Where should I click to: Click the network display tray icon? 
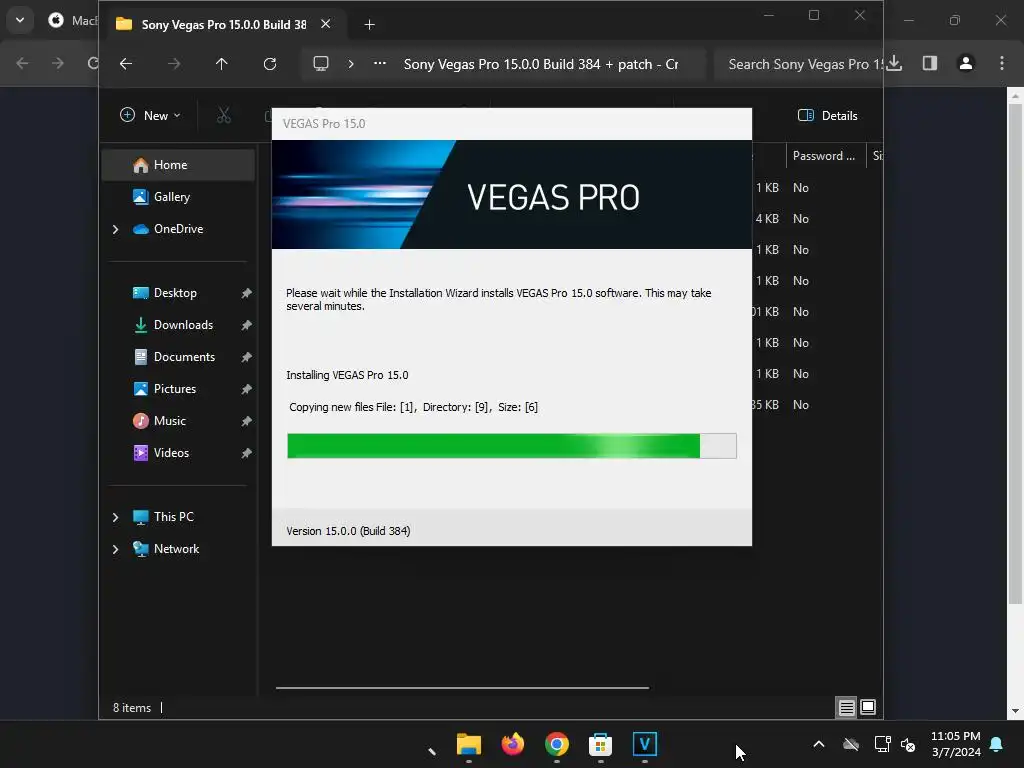(x=882, y=744)
